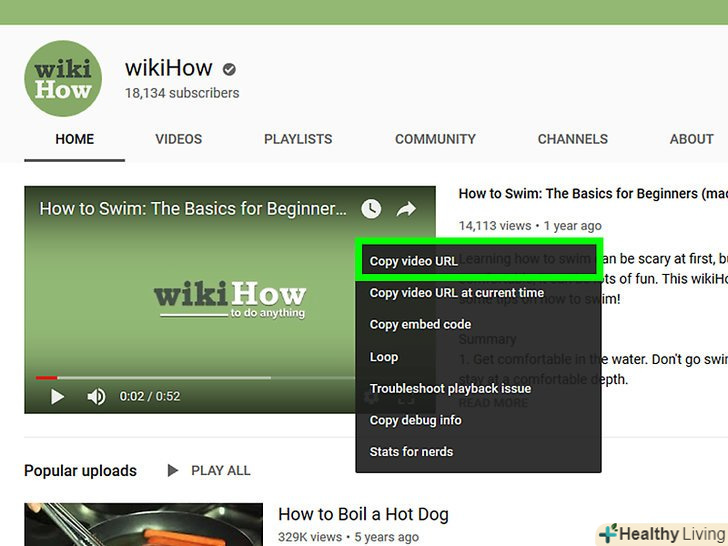Click the wikiHow channel name
This screenshot has height=546, width=728.
tap(169, 68)
